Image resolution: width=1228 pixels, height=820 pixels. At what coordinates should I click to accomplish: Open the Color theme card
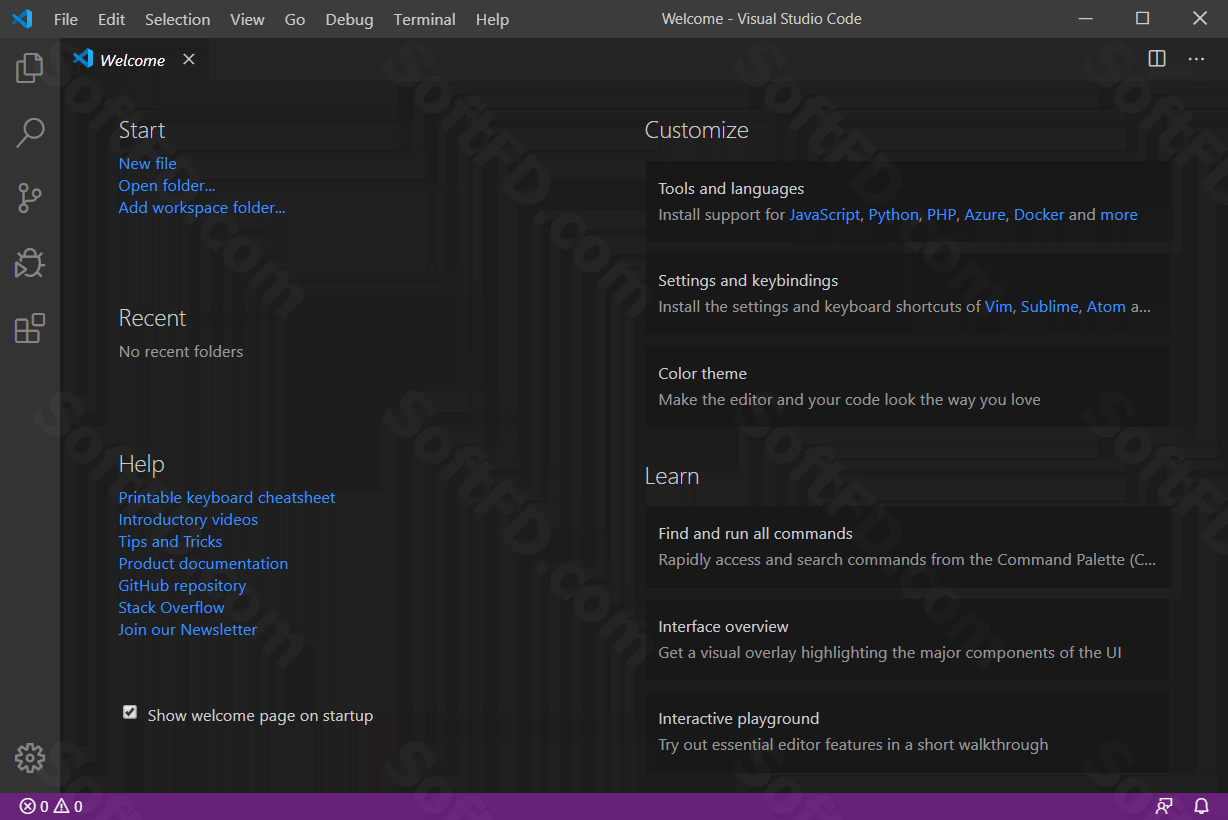pyautogui.click(x=907, y=387)
